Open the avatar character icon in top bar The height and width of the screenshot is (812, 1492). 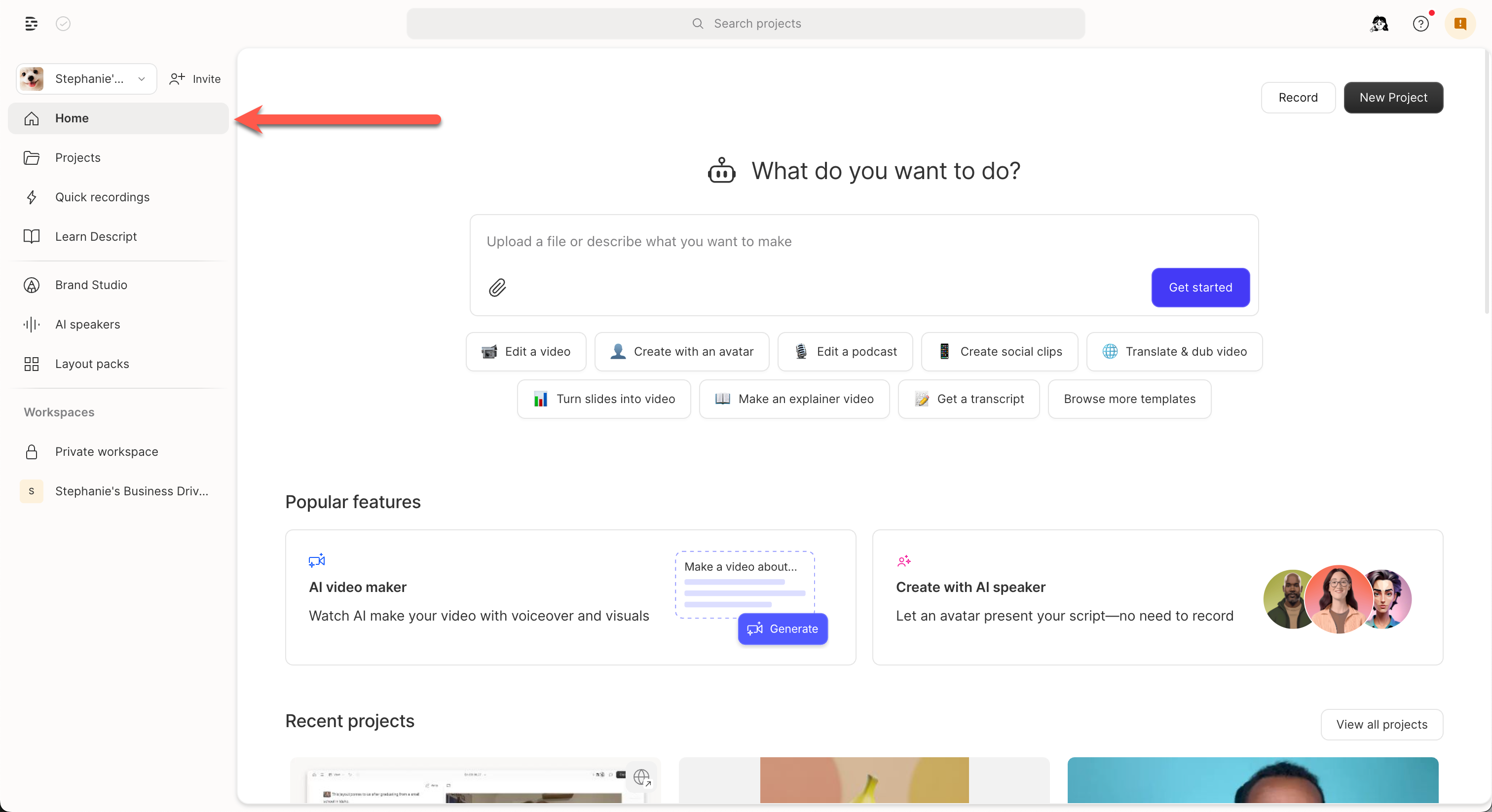1379,24
